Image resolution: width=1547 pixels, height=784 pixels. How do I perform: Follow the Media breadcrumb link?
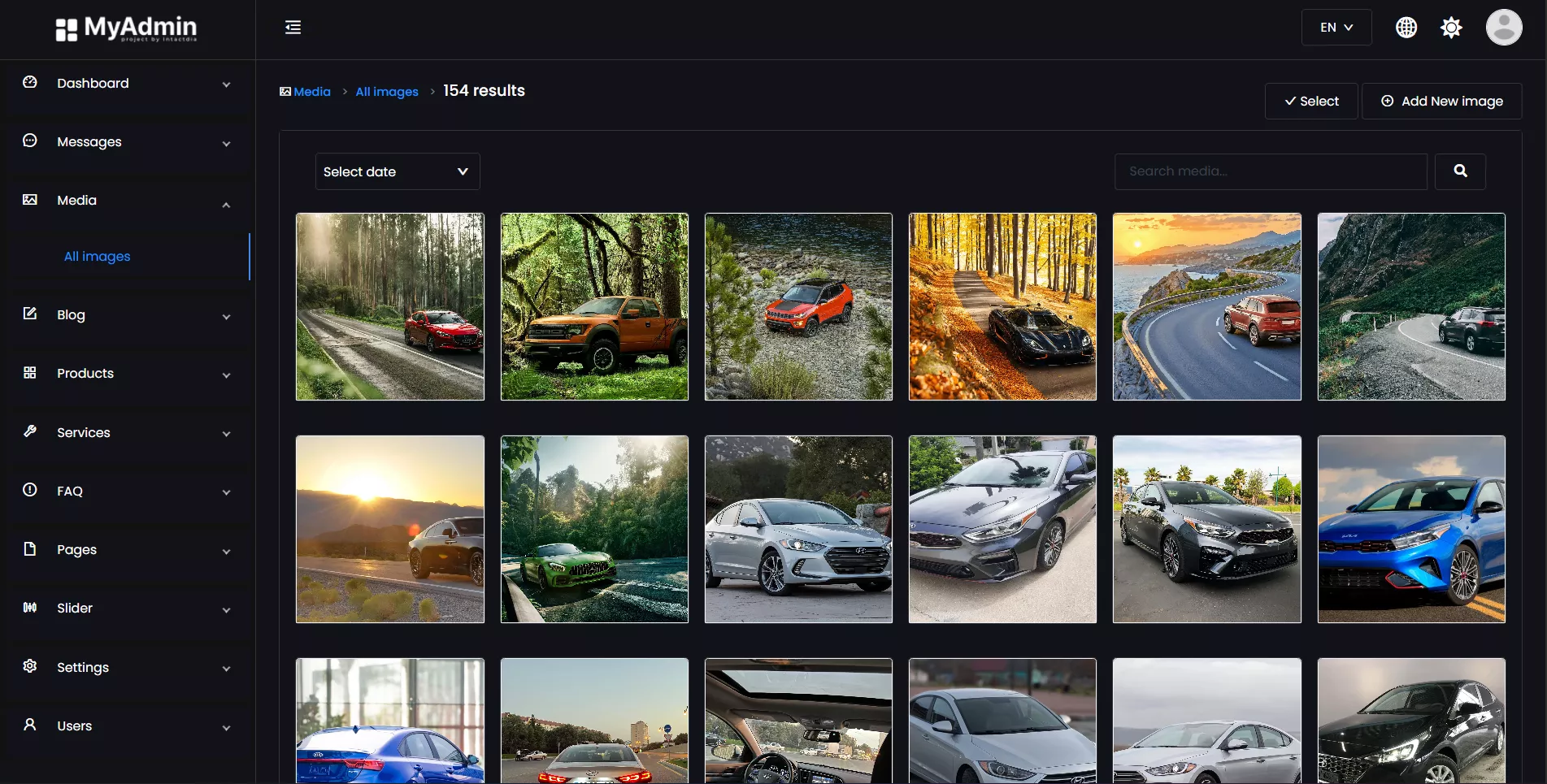coord(311,92)
